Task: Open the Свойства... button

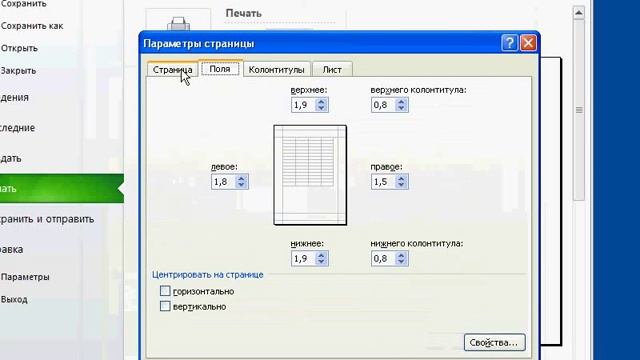Action: 494,342
